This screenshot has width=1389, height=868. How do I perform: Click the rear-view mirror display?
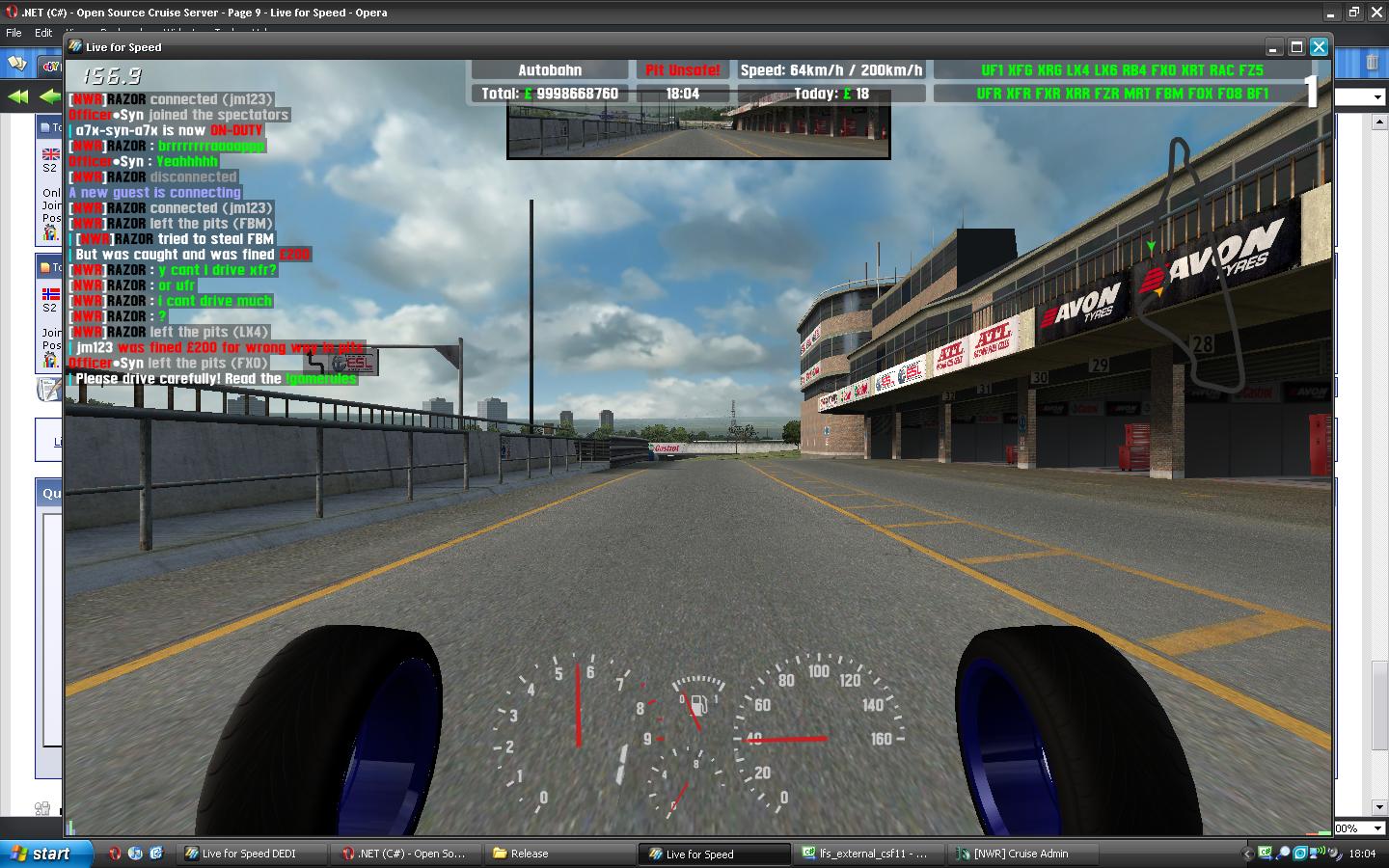pos(698,131)
